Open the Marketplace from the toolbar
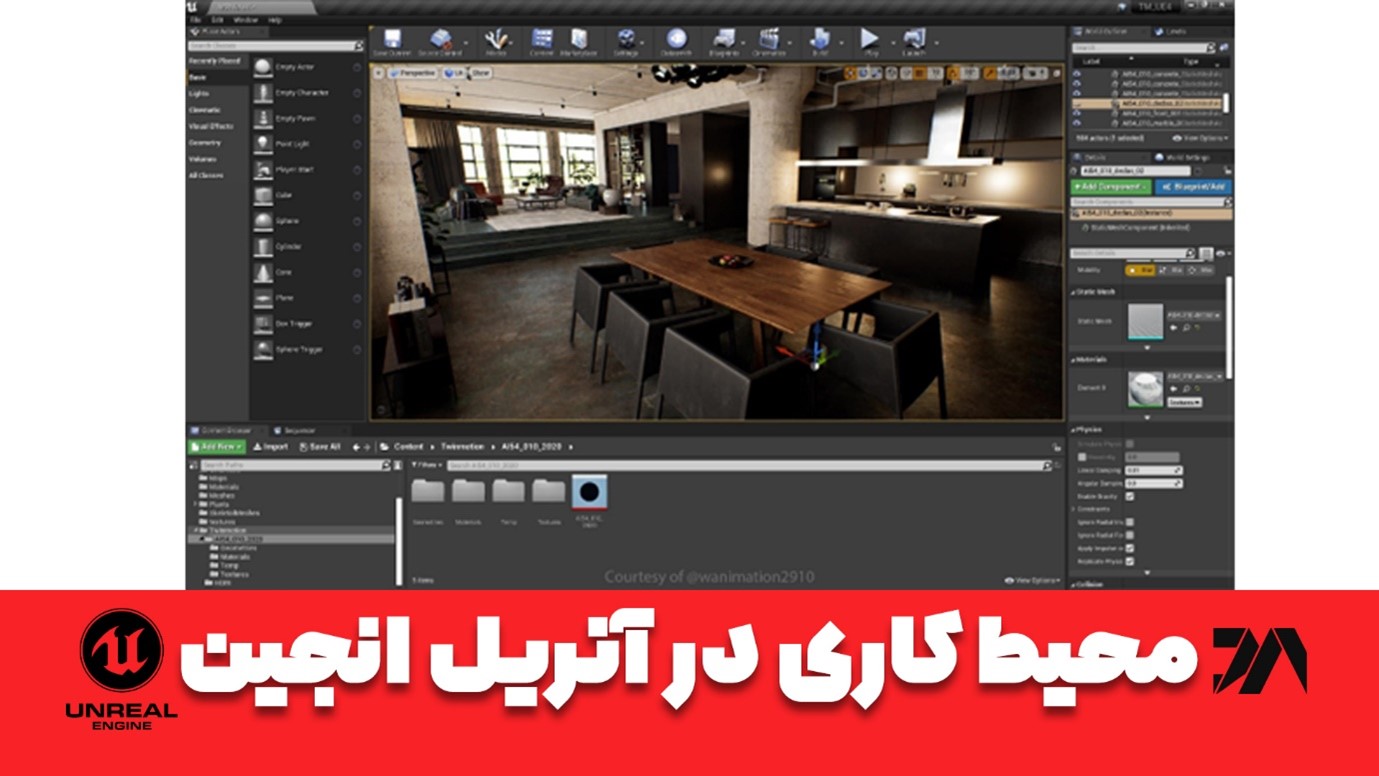Image resolution: width=1379 pixels, height=776 pixels. pos(580,40)
